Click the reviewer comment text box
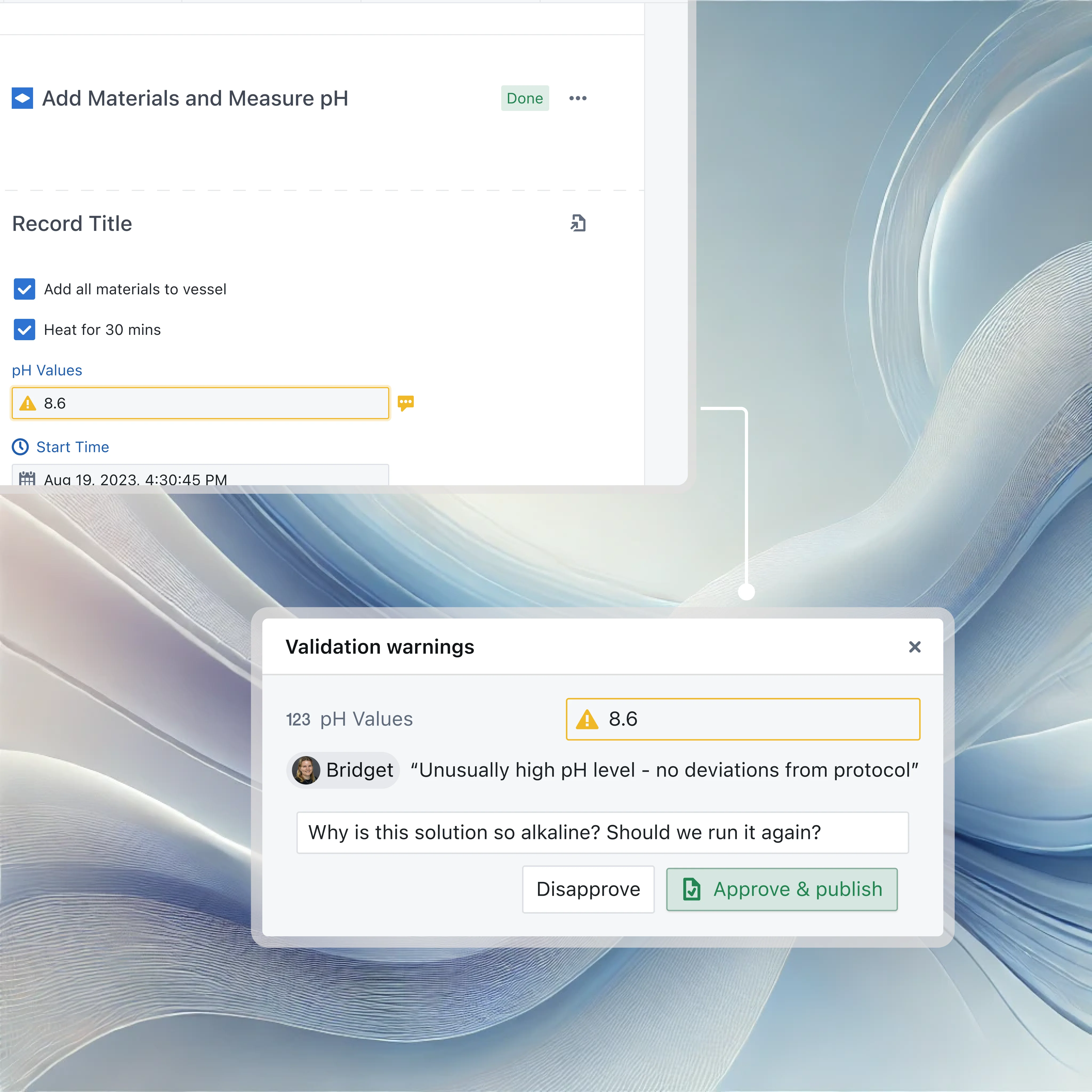Image resolution: width=1092 pixels, height=1092 pixels. (603, 833)
